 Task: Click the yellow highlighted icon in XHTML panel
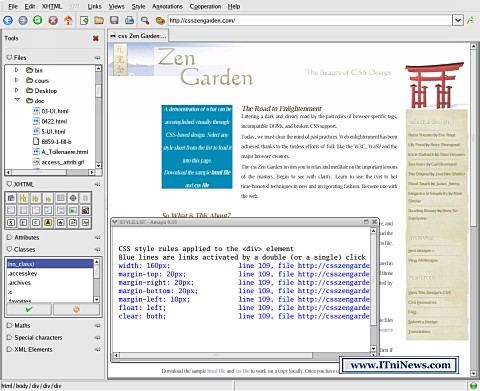pyautogui.click(x=48, y=222)
